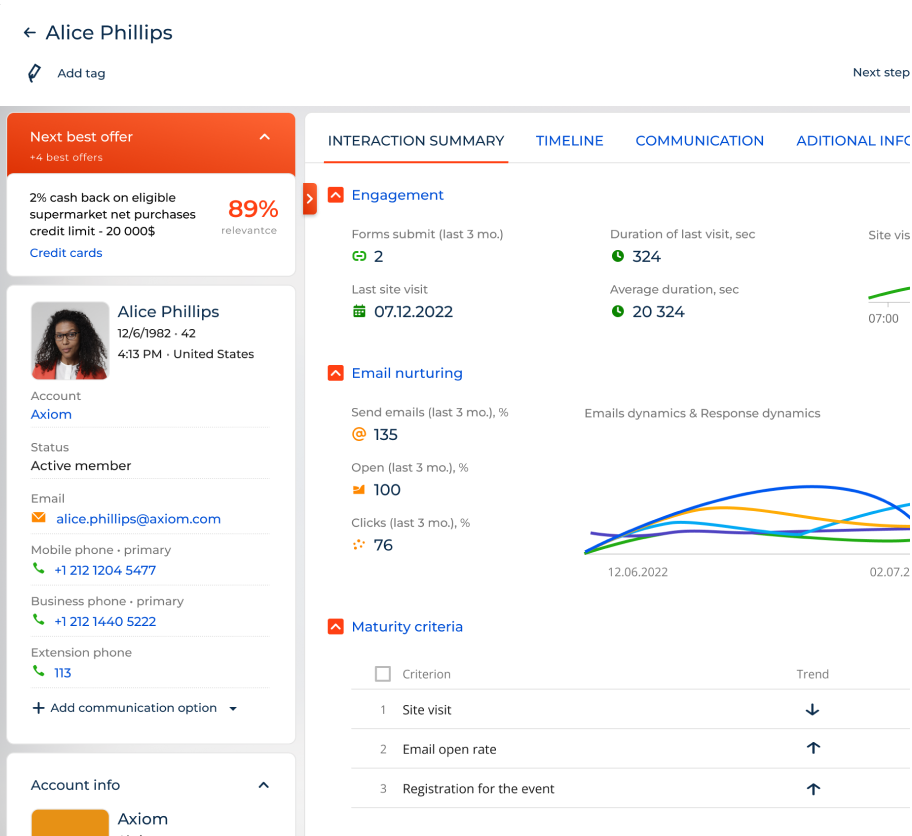Click the Axiom account link

coord(51,414)
